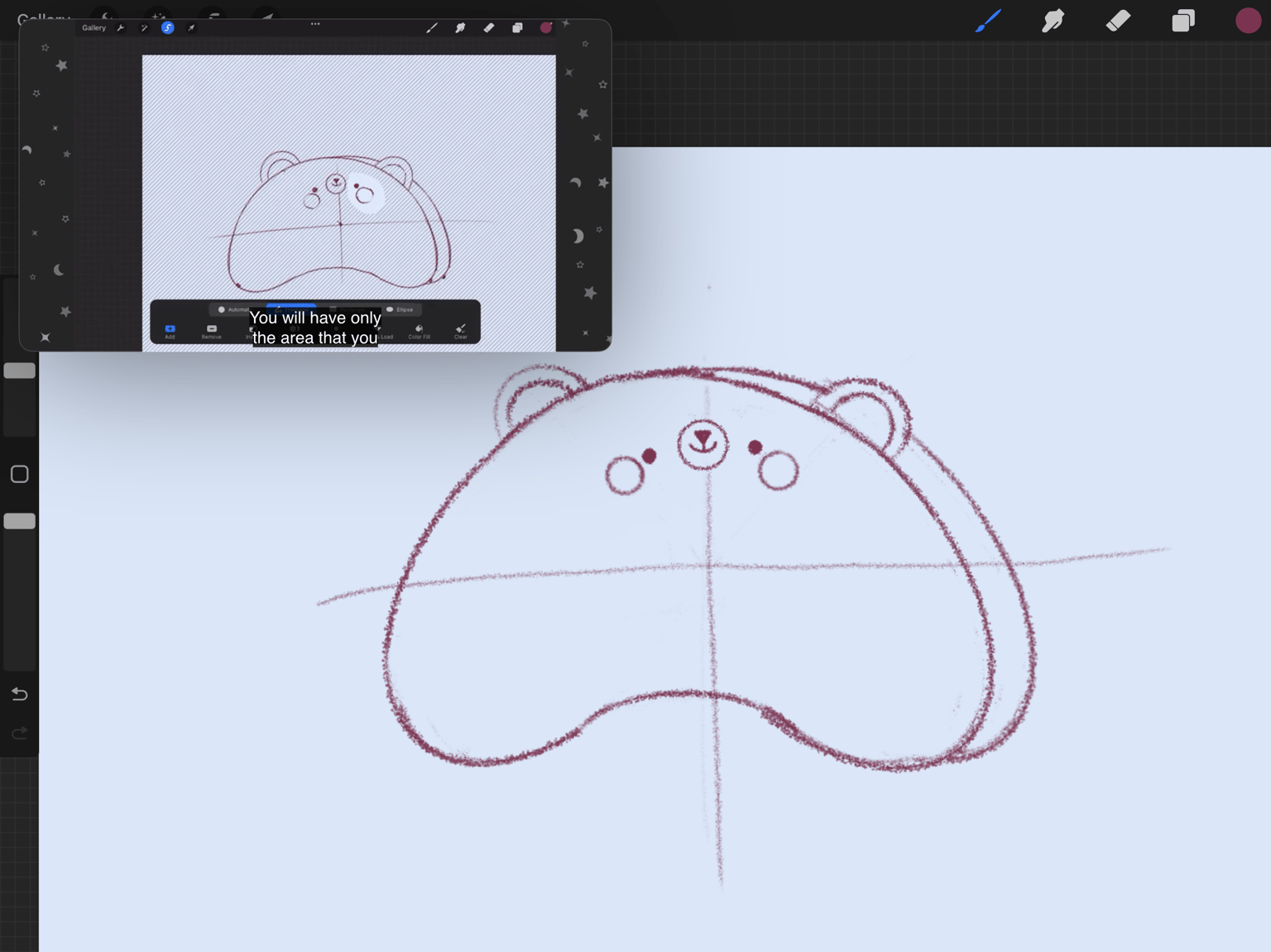The height and width of the screenshot is (952, 1271).
Task: Select the eraser icon in video overlay toolbar
Action: click(489, 28)
